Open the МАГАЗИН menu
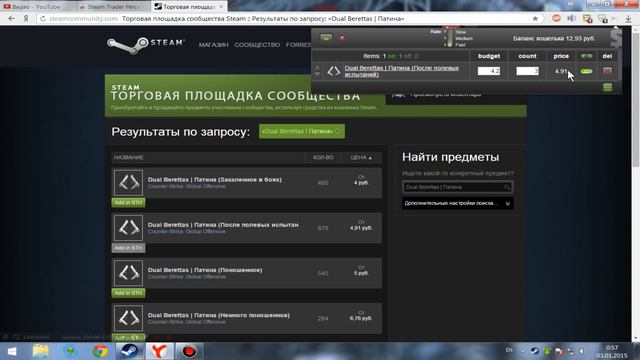Viewport: 640px width, 360px height. [x=213, y=44]
